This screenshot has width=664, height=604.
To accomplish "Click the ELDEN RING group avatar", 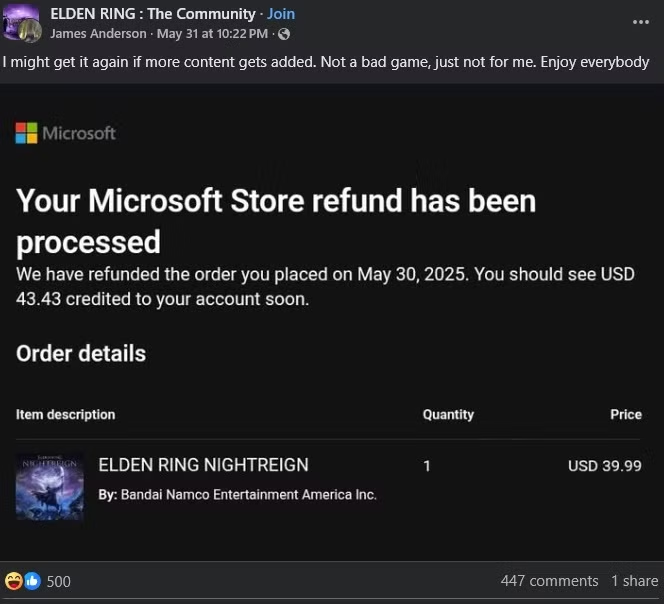I will tap(20, 19).
